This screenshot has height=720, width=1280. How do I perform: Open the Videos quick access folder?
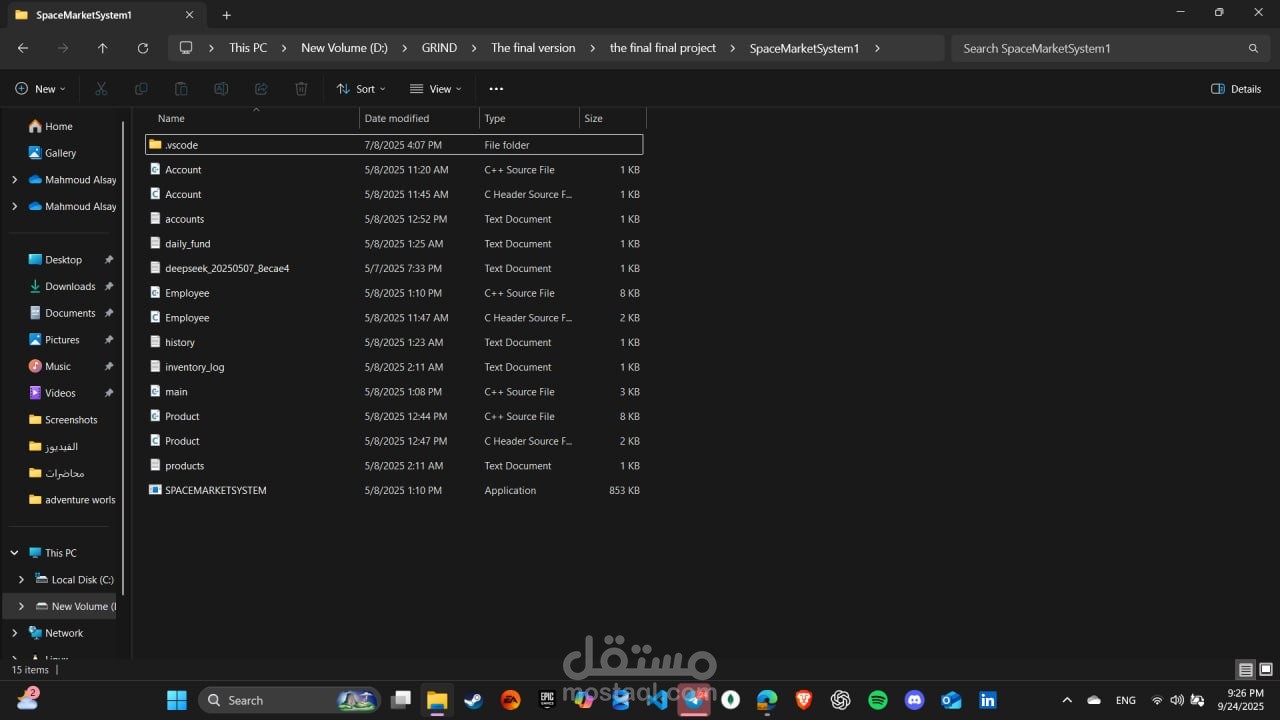(59, 393)
